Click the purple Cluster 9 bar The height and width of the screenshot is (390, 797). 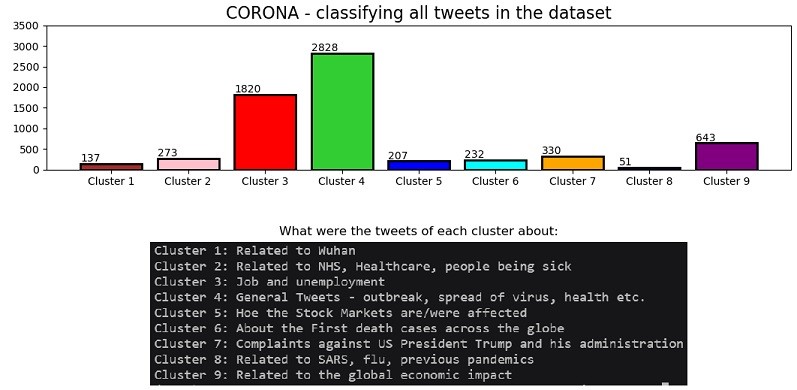click(726, 156)
